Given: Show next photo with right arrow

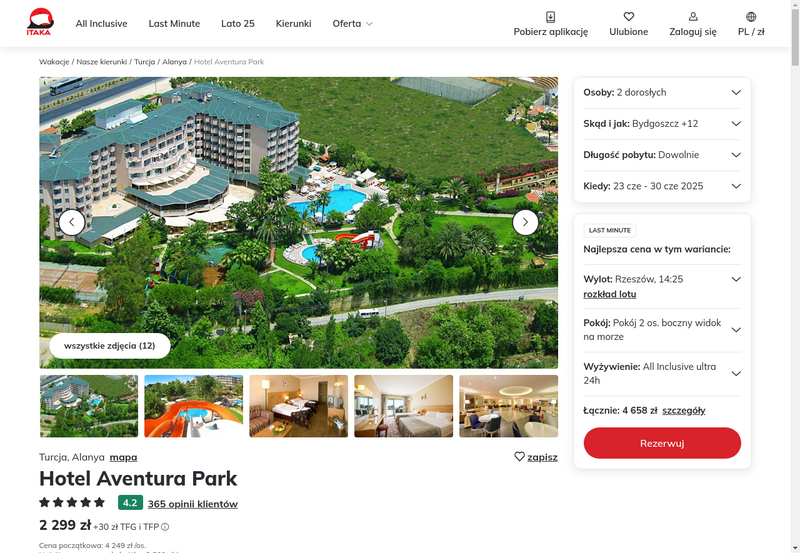Looking at the screenshot, I should pyautogui.click(x=525, y=222).
